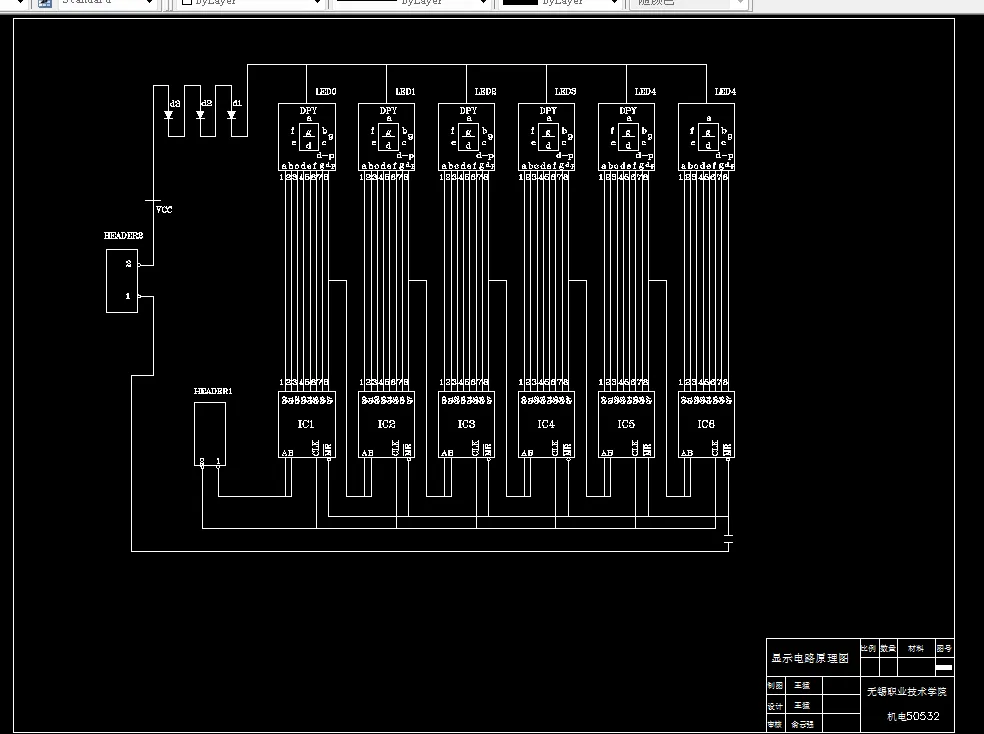Image resolution: width=984 pixels, height=734 pixels.
Task: Open the ByLayer linetype dropdown with thin line
Action: (412, 3)
